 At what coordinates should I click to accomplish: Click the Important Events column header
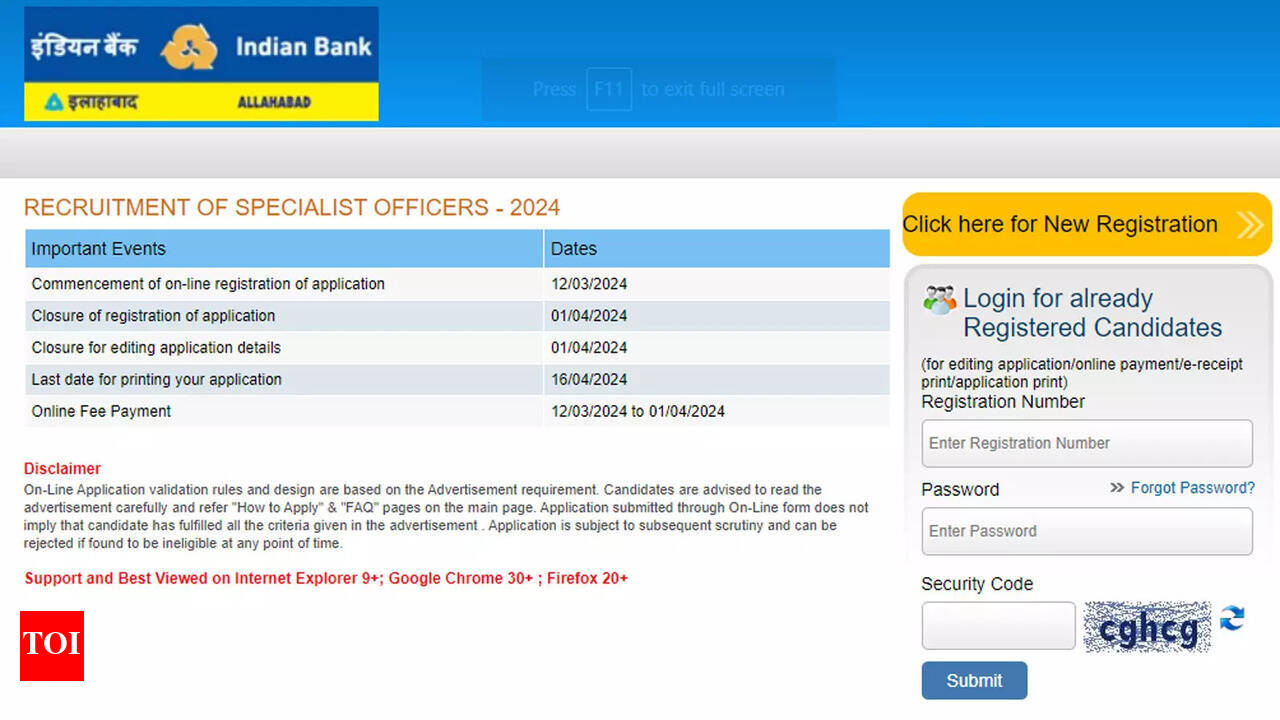(98, 249)
